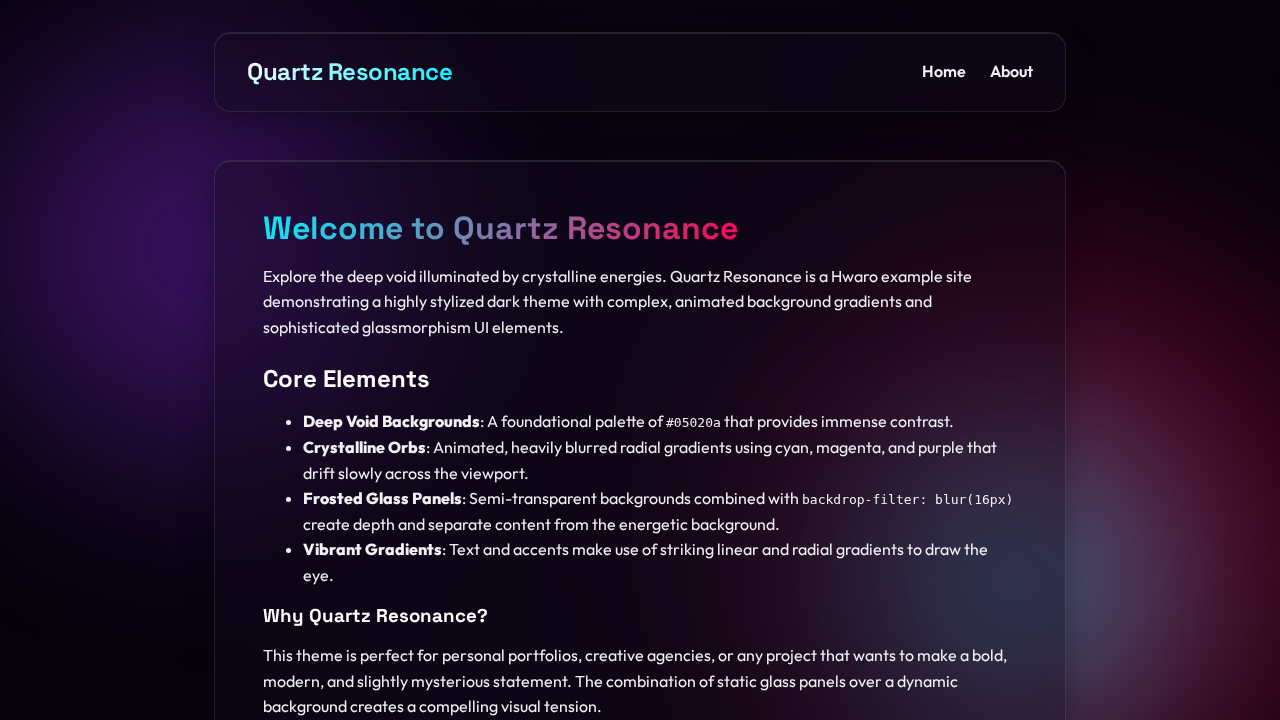Image resolution: width=1280 pixels, height=720 pixels.
Task: Click the bold 'Frosted Glass Panels' text
Action: click(382, 498)
